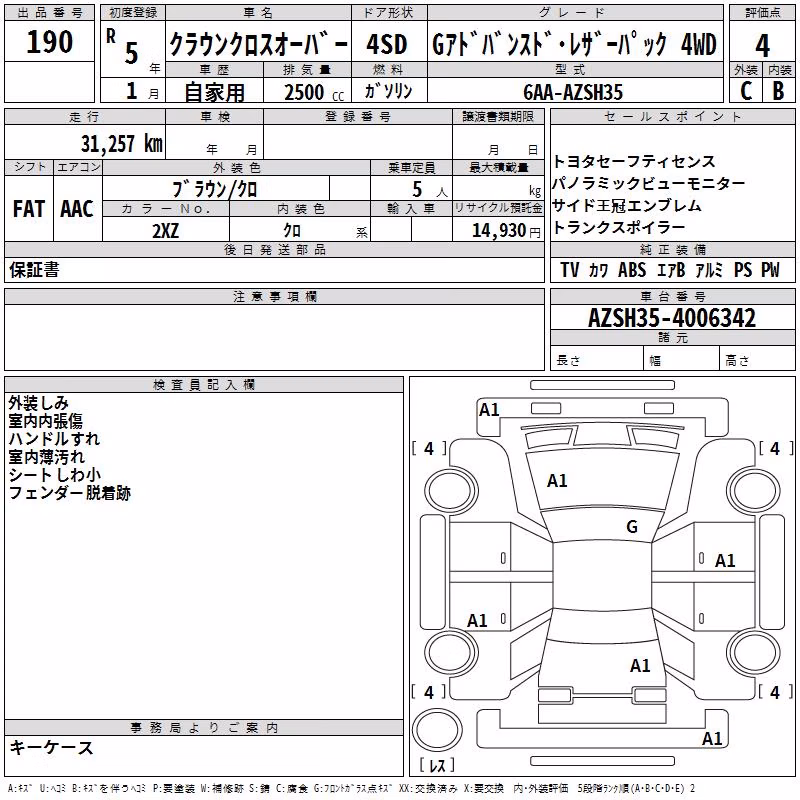
Task: Click inspector note ハンドルすれ
Action: [54, 439]
